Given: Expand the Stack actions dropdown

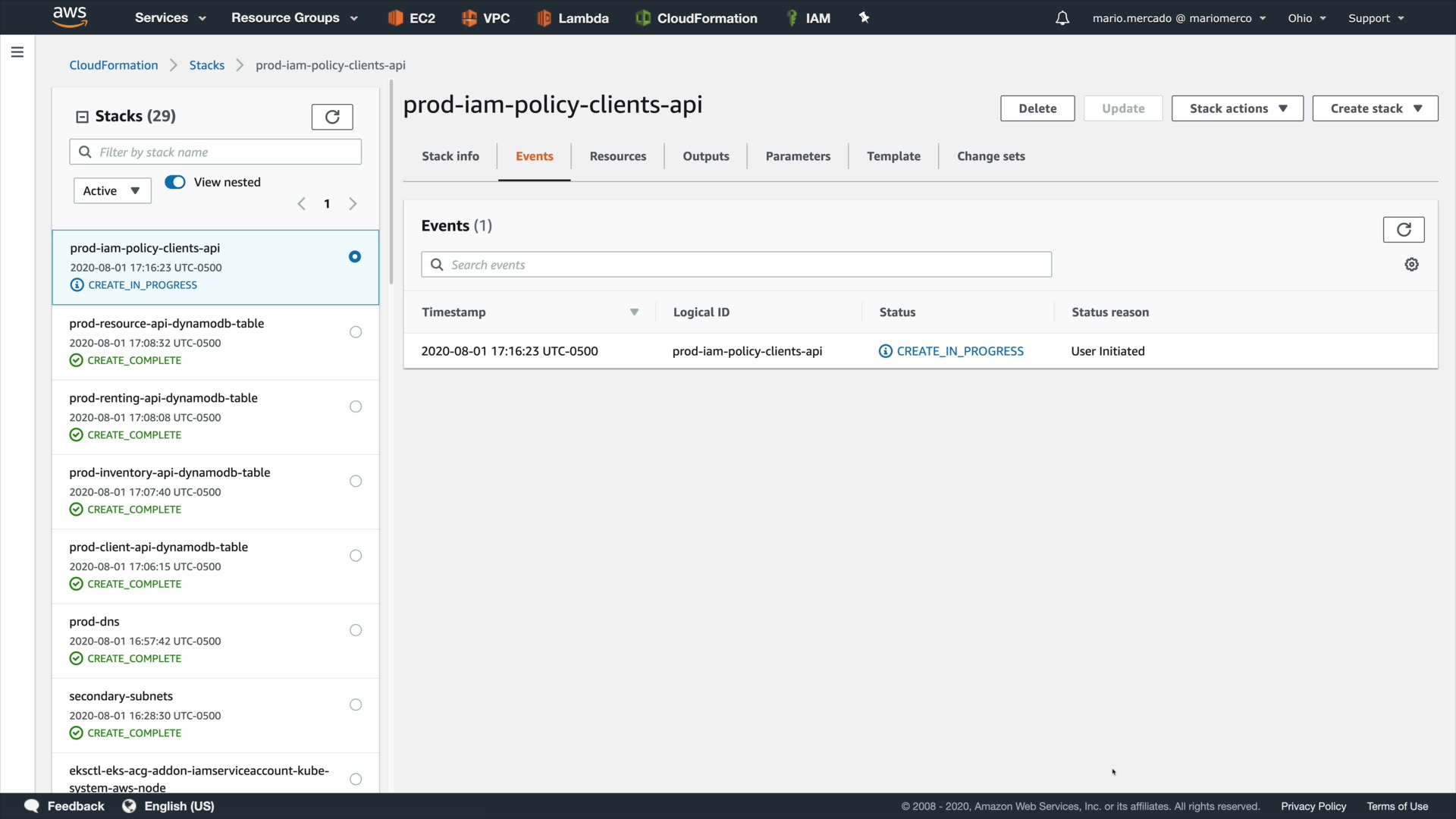Looking at the screenshot, I should pos(1237,108).
